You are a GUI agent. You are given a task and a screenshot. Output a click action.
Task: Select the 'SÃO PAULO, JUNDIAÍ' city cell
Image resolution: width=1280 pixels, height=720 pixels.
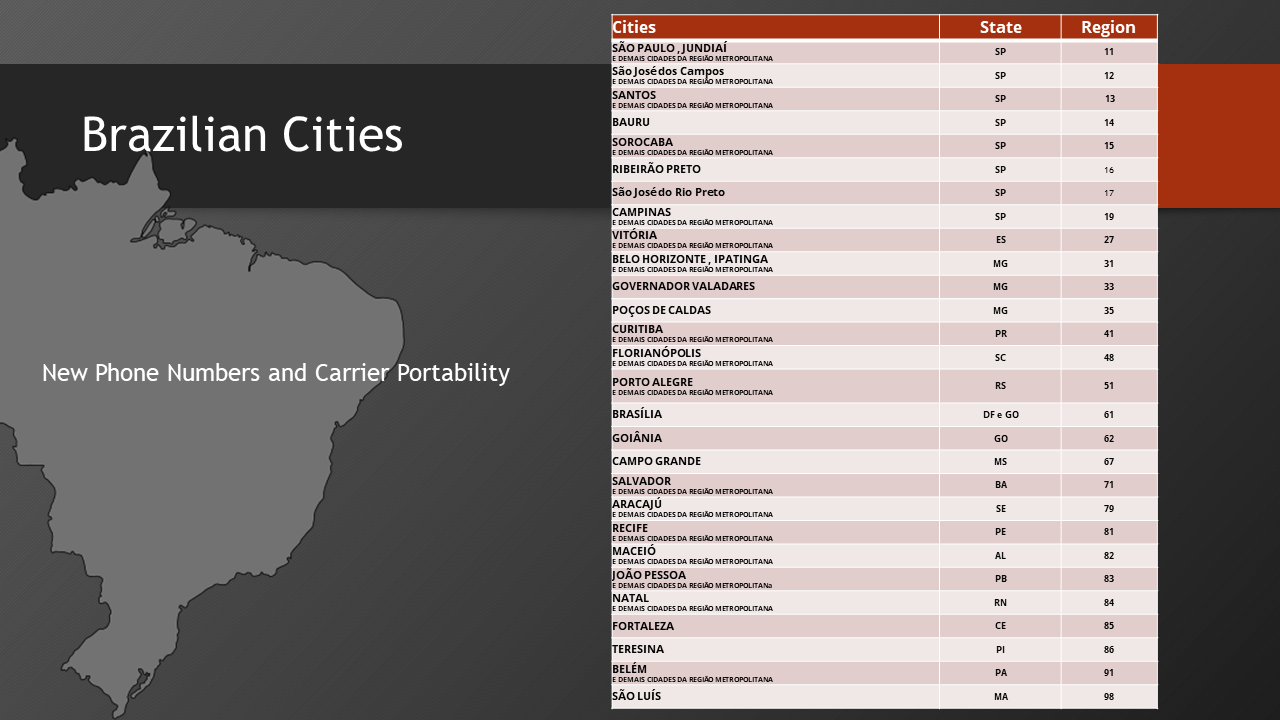[774, 51]
